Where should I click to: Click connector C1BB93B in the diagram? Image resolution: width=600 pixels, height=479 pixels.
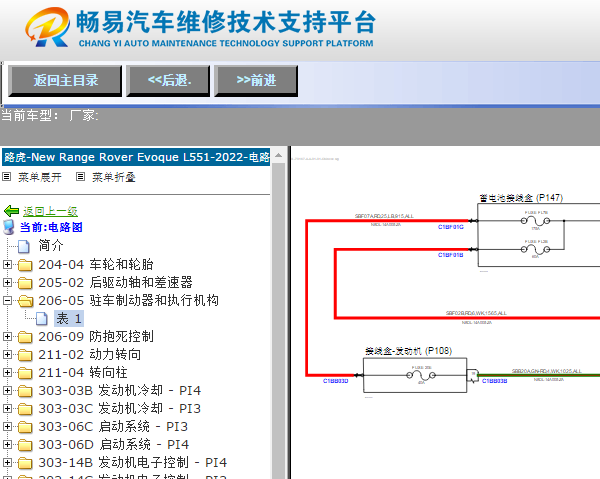click(x=494, y=381)
